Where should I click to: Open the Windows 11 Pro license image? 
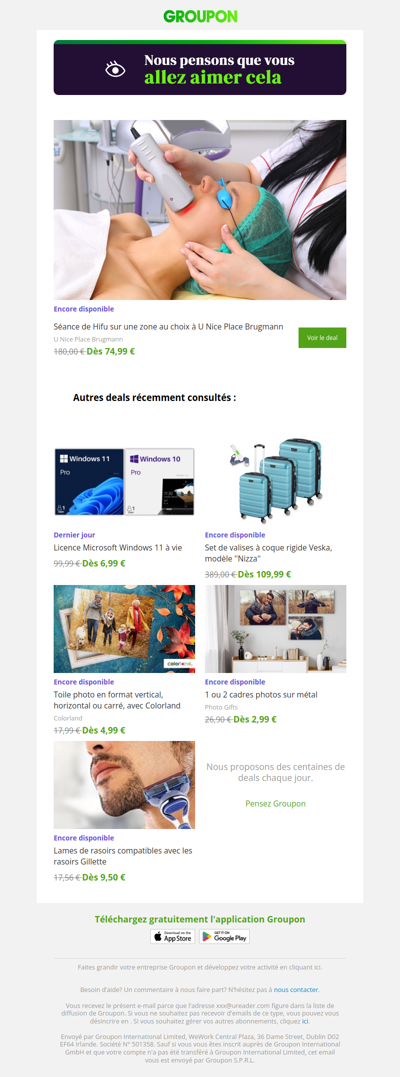click(124, 481)
